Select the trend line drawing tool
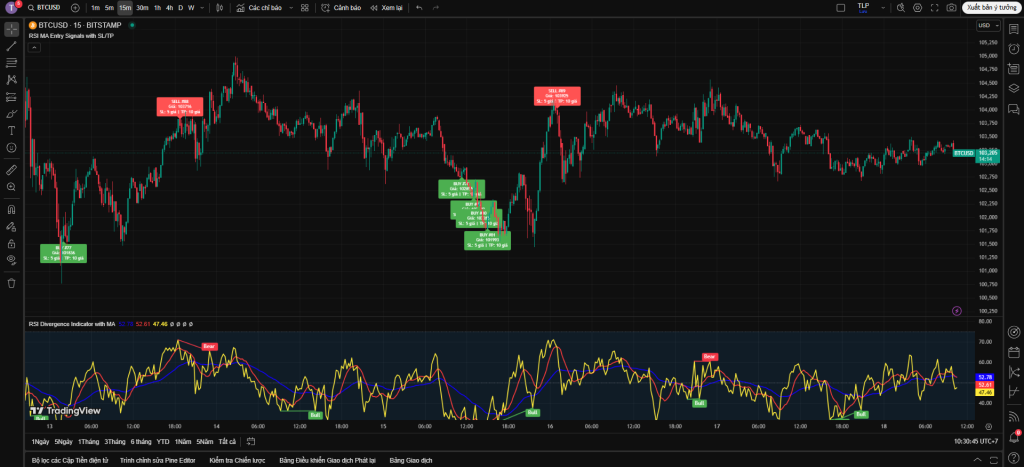1024x467 pixels. point(11,45)
